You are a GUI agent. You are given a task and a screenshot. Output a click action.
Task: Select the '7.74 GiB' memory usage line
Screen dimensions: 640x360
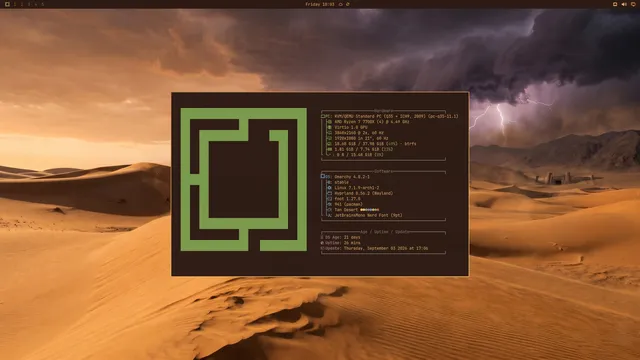click(x=364, y=149)
